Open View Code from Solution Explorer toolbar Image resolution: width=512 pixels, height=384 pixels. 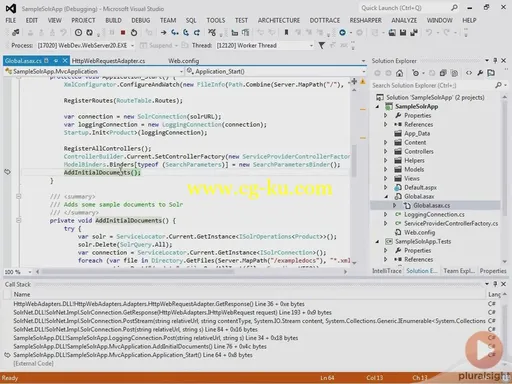(469, 73)
